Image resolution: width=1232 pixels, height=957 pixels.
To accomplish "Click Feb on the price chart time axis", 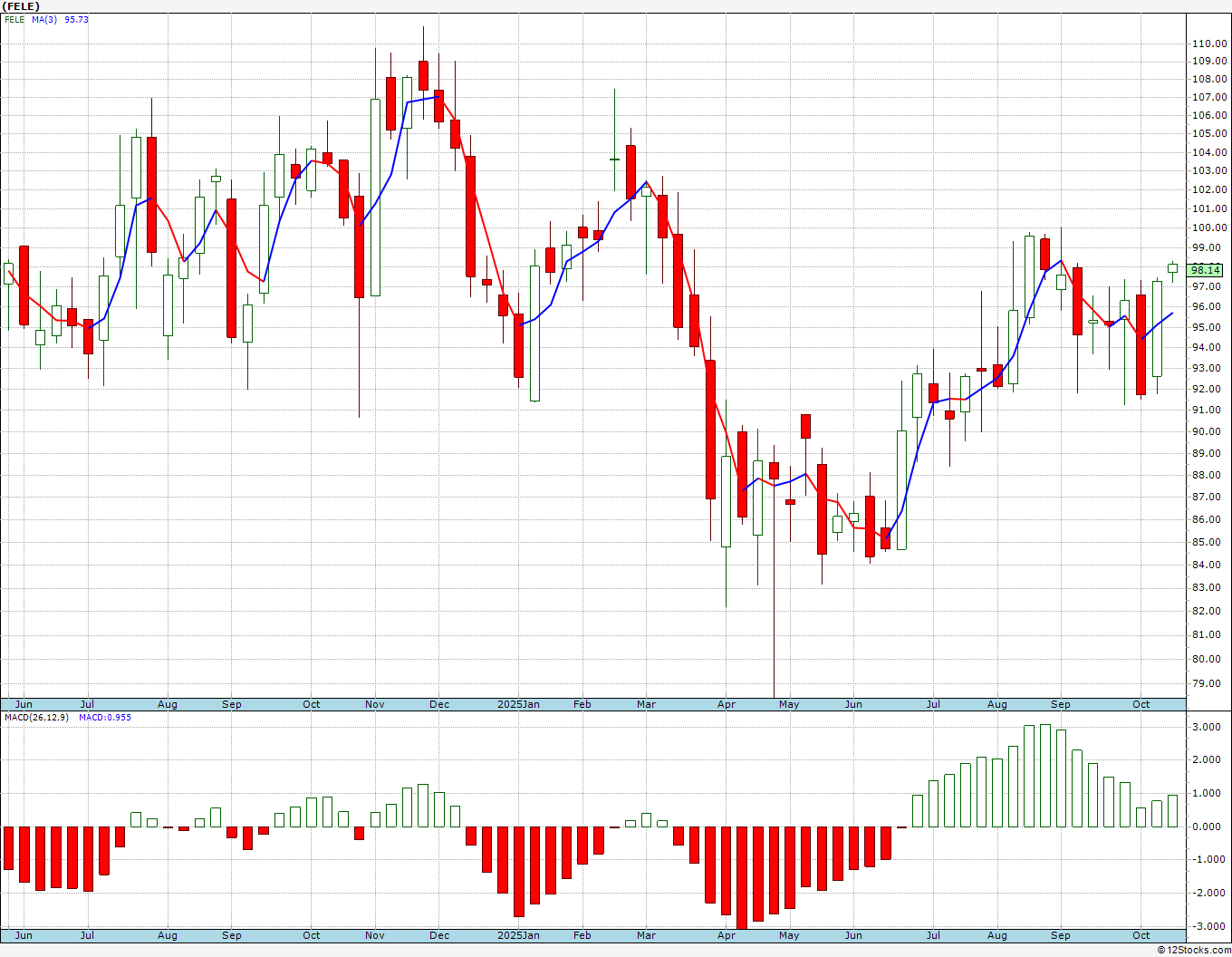I will coord(582,704).
